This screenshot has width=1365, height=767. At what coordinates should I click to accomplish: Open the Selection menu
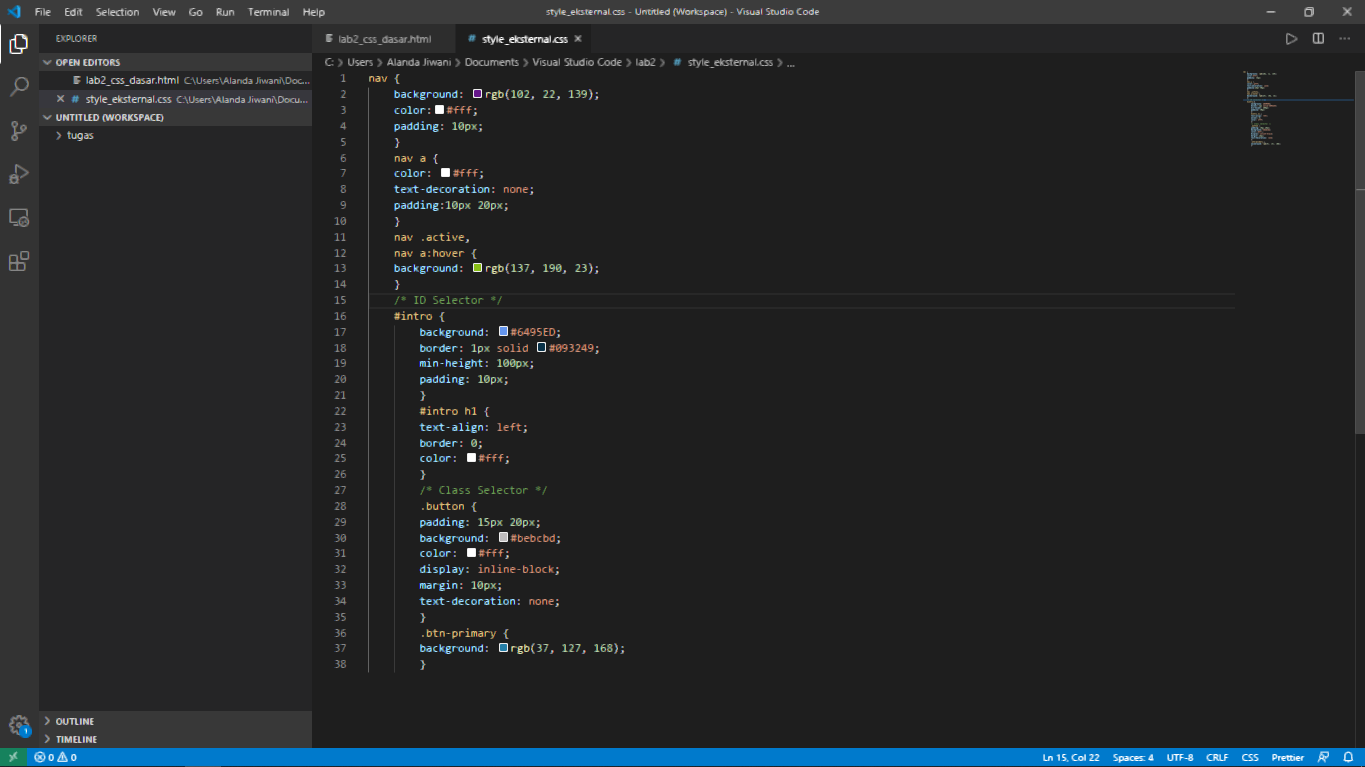(x=117, y=12)
